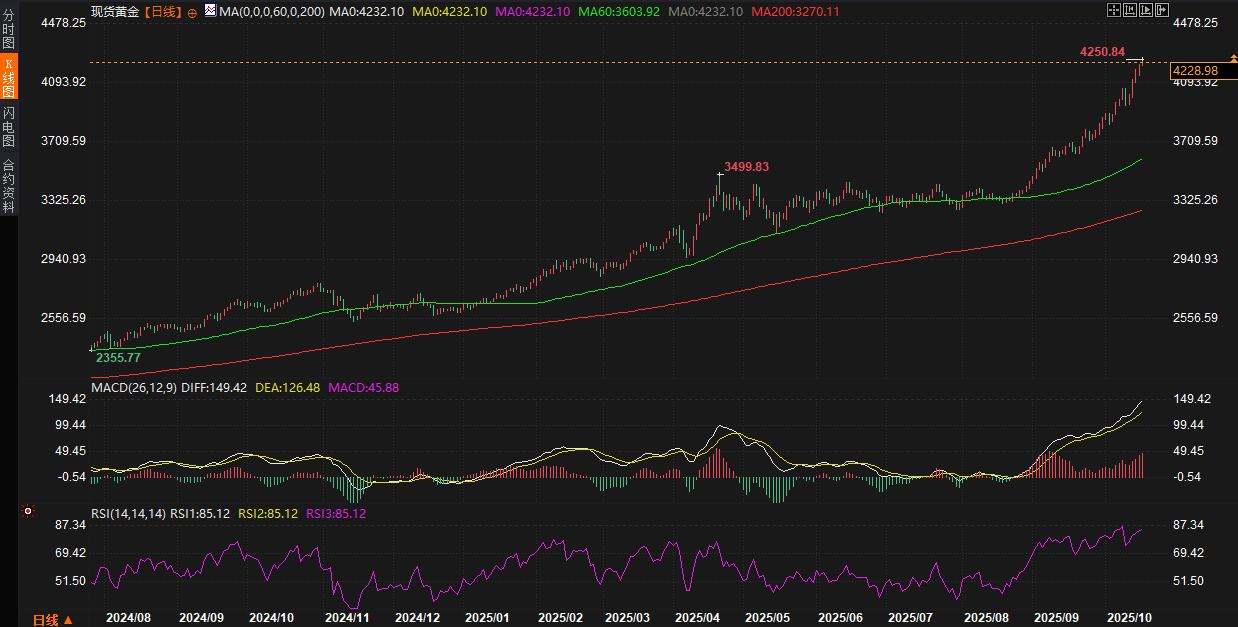Screen dimensions: 1238x627
Task: Click the rightmost top-right toolbar icon with arrow
Action: point(1162,10)
